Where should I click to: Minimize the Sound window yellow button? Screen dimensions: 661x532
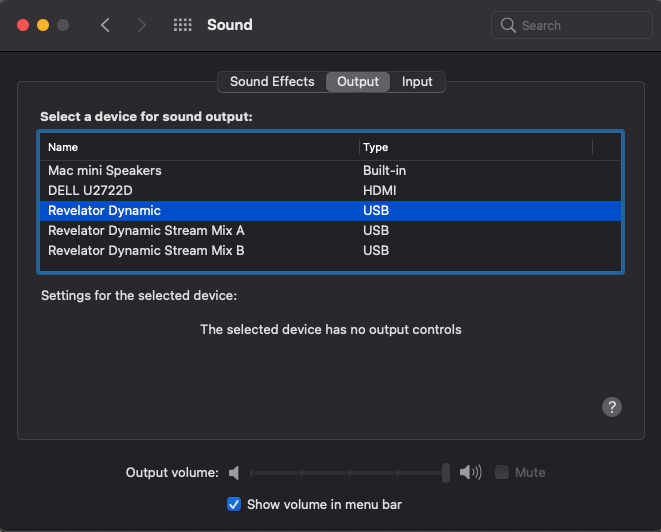pyautogui.click(x=43, y=25)
